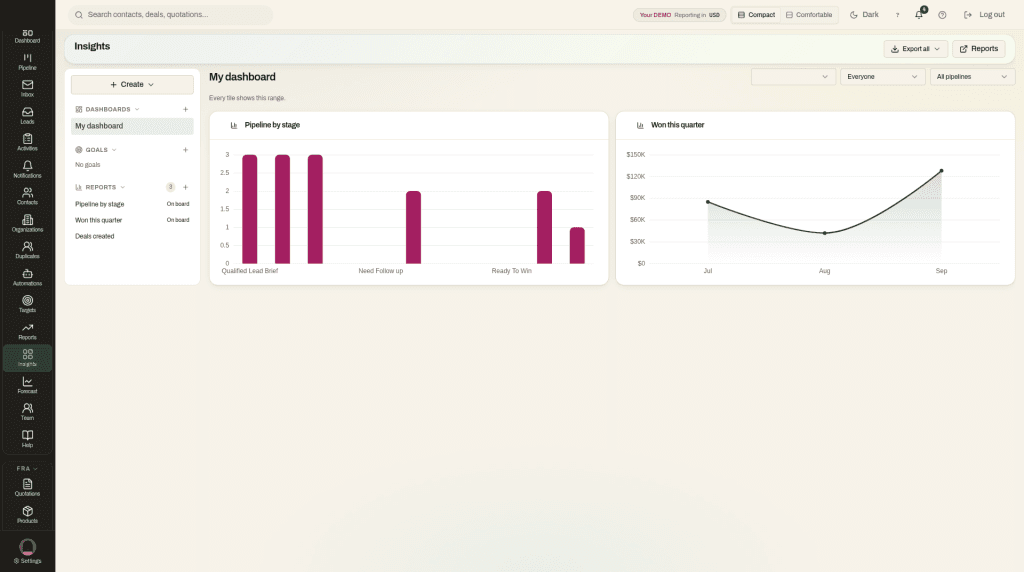Open the empty date range dropdown
The height and width of the screenshot is (572, 1024).
[x=793, y=76]
